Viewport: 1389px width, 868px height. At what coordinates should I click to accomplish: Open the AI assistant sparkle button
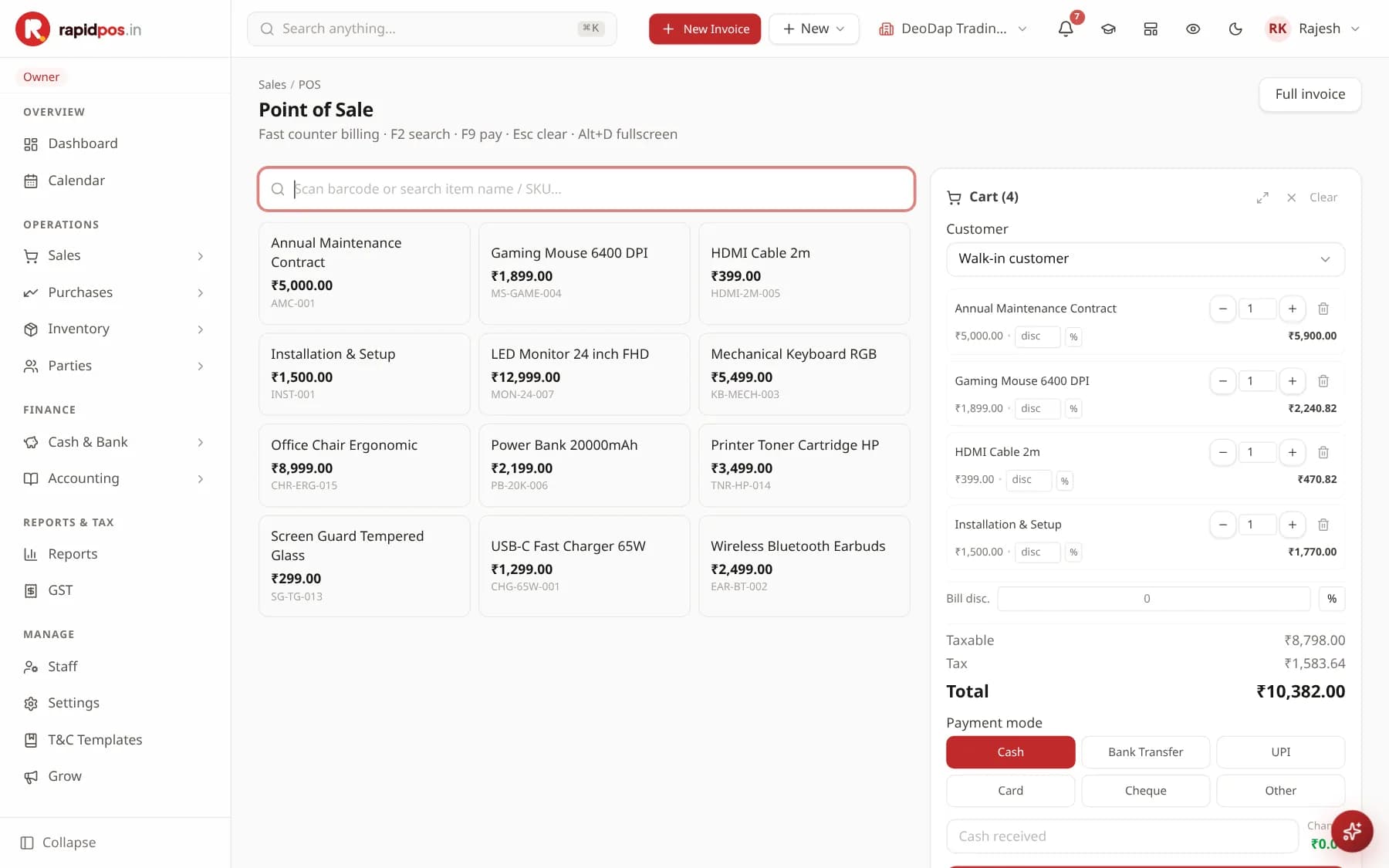1352,831
